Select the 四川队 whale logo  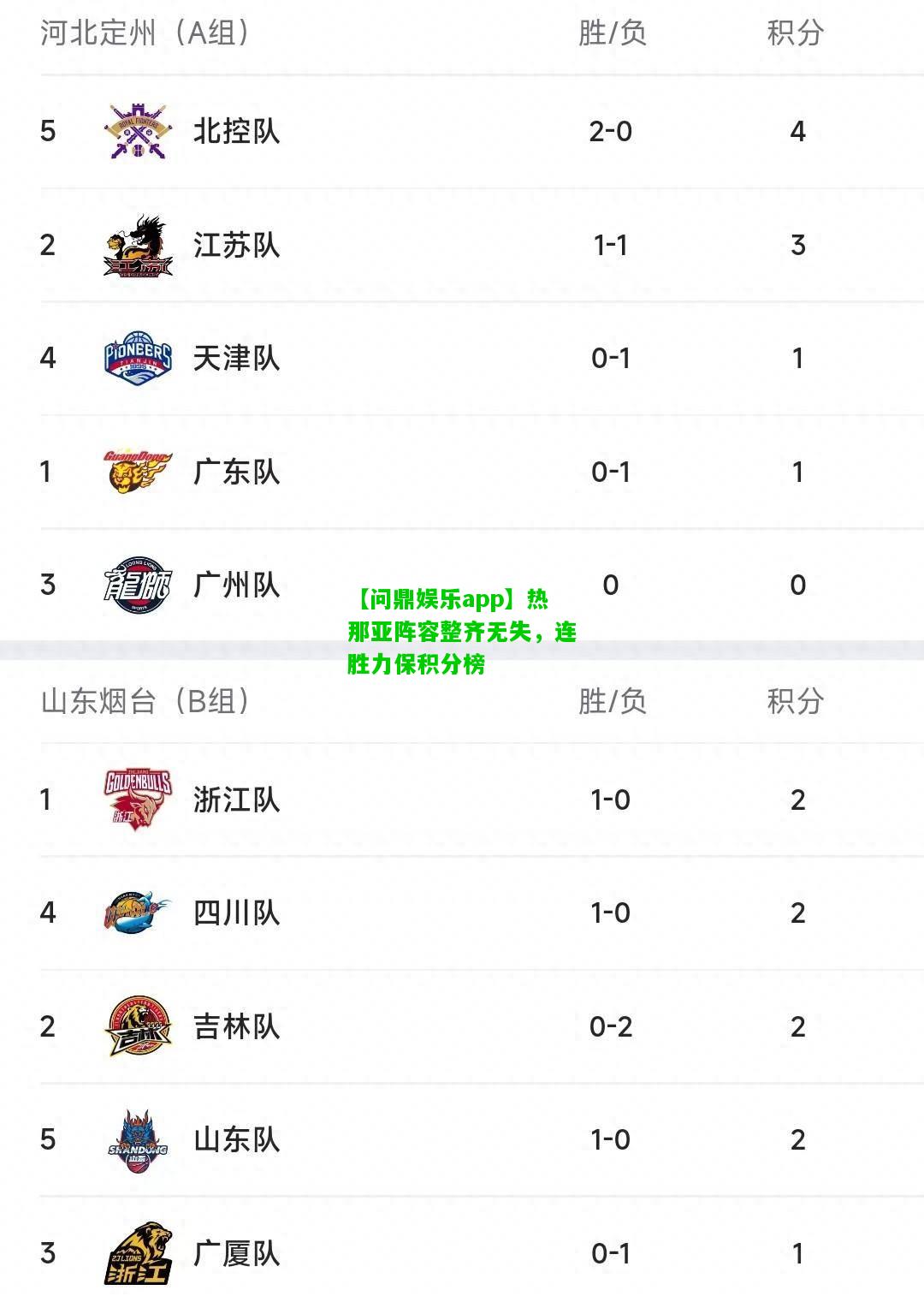pyautogui.click(x=138, y=913)
